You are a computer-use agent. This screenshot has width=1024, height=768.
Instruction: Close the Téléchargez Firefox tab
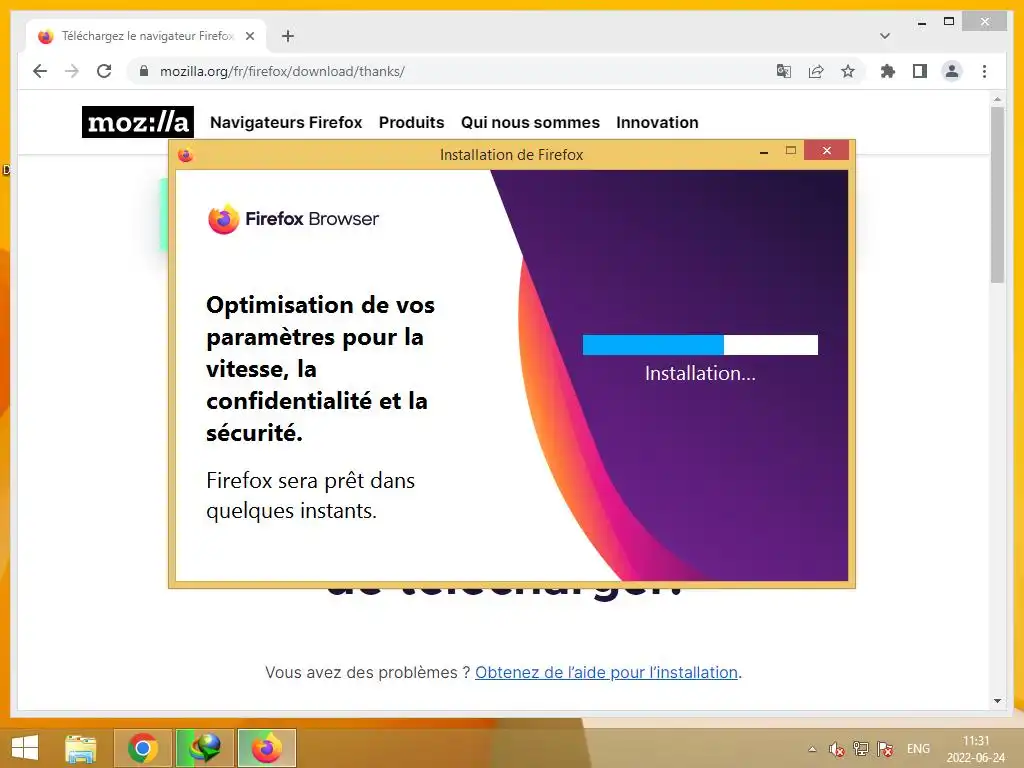pyautogui.click(x=249, y=36)
